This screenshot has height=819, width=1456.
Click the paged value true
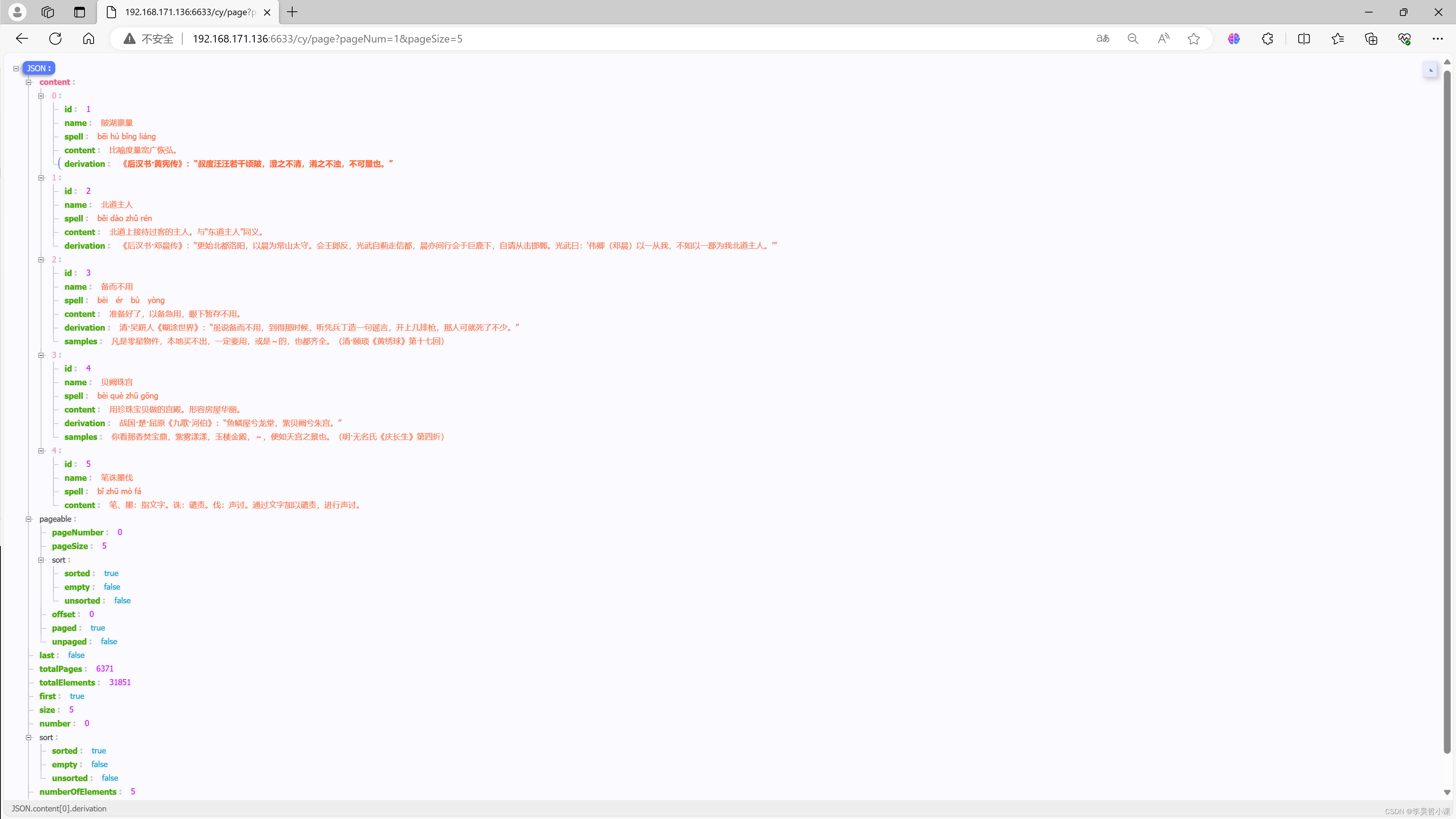[x=98, y=628]
